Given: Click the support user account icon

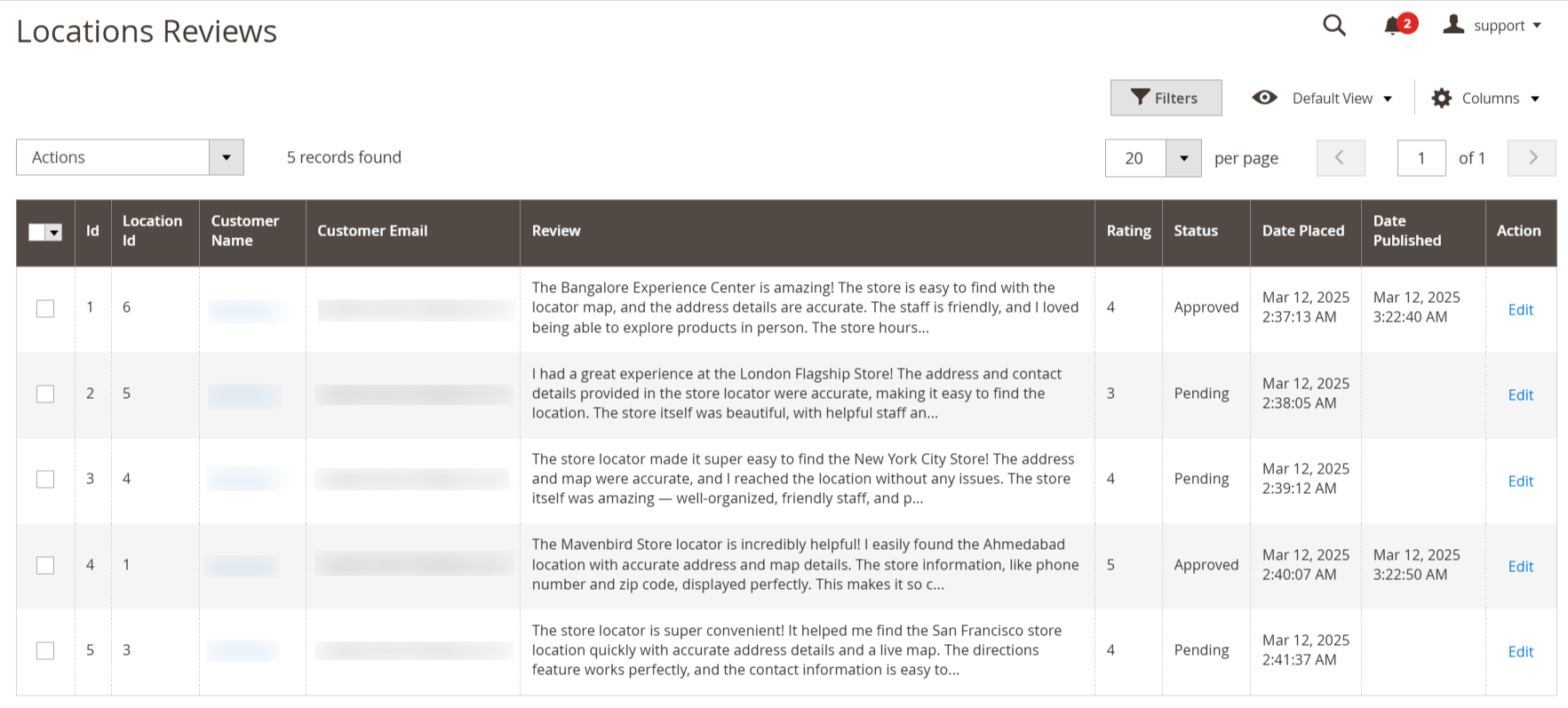Looking at the screenshot, I should pos(1453,25).
